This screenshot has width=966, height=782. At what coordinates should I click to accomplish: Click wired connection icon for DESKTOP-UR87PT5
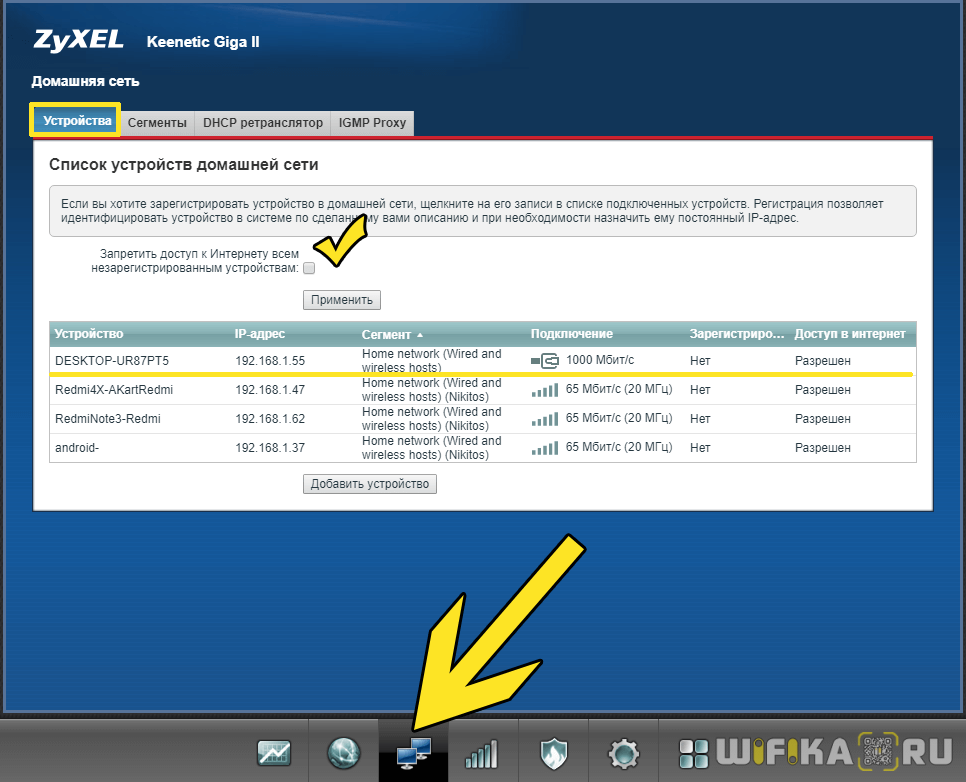(545, 360)
